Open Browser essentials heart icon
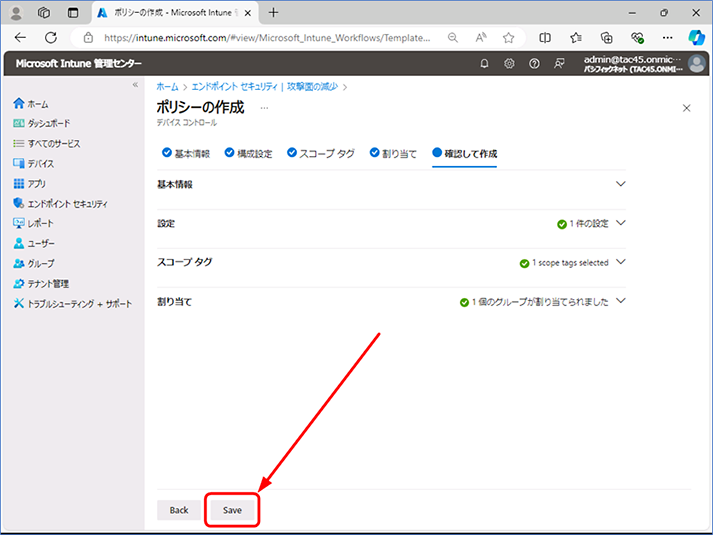 click(637, 38)
